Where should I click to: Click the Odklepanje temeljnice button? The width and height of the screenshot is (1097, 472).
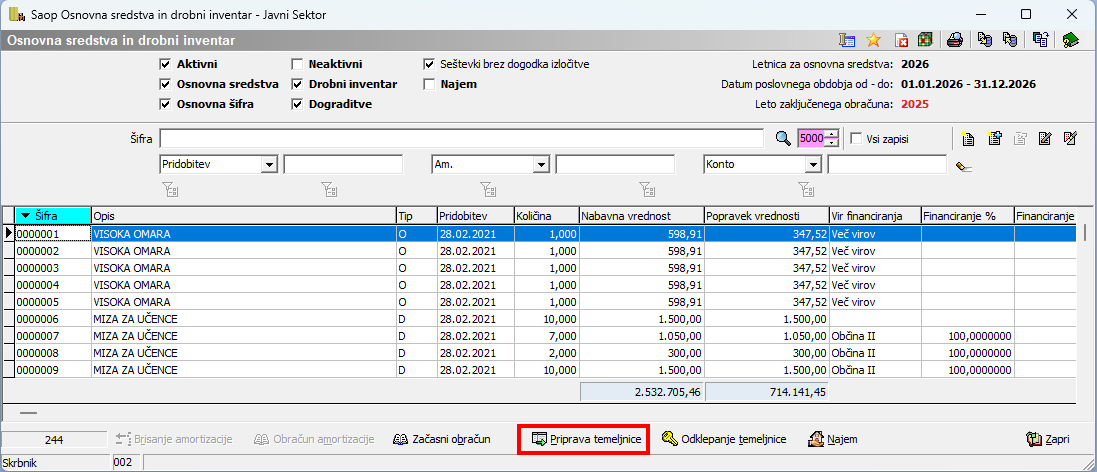[x=724, y=439]
